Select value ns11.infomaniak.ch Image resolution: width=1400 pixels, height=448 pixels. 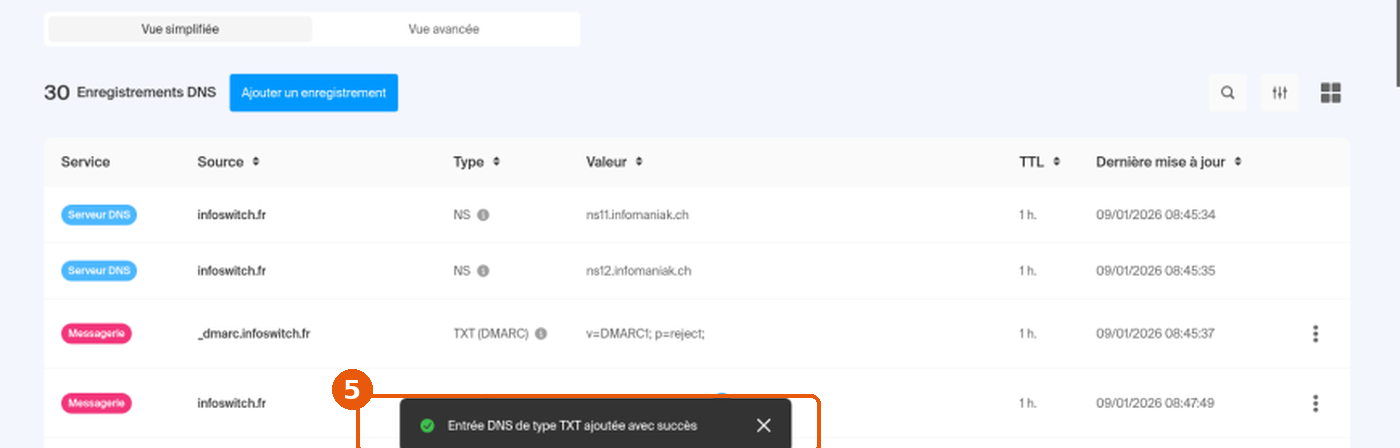[638, 215]
